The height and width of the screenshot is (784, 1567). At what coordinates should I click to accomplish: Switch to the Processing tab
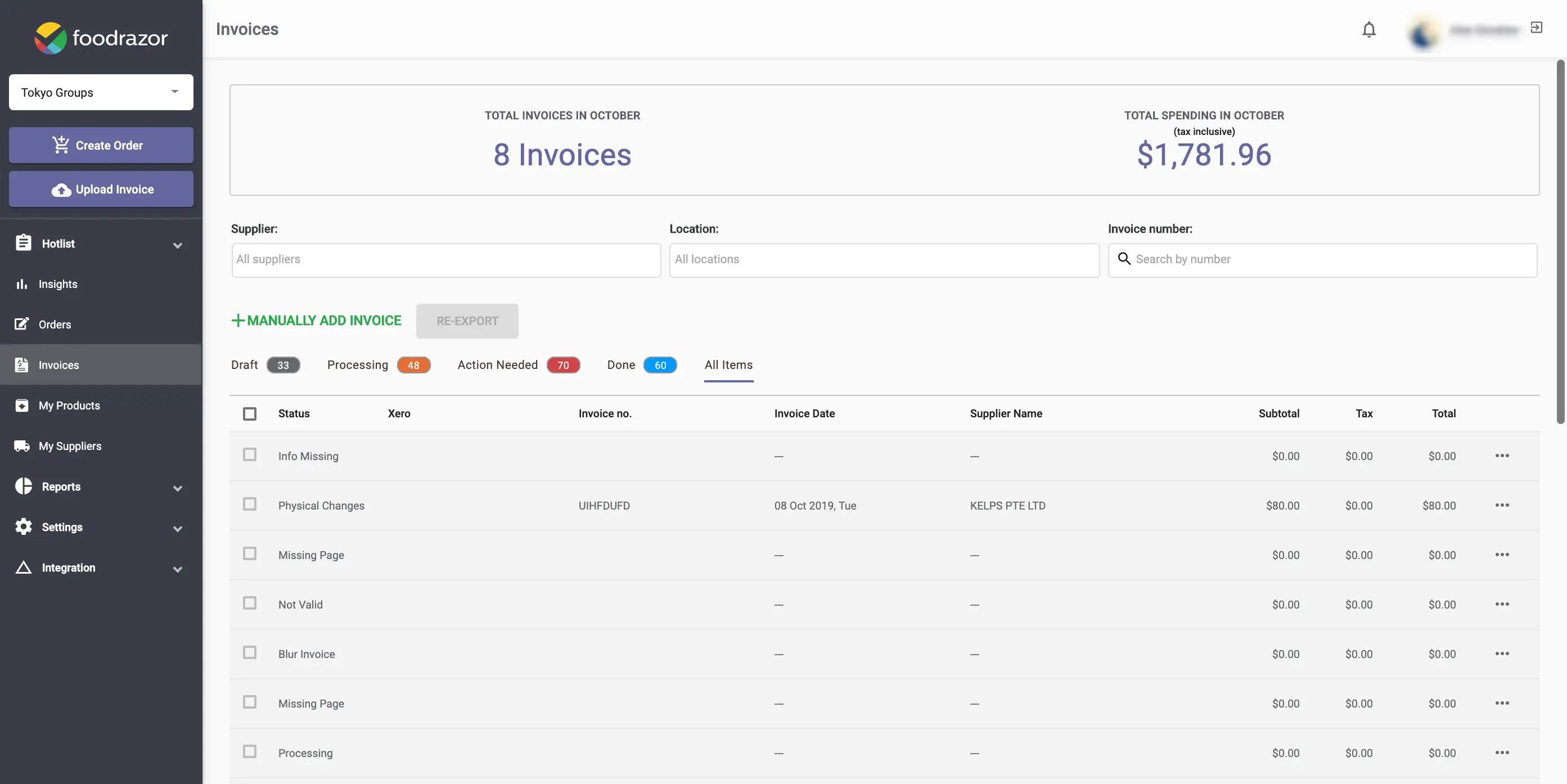point(379,365)
